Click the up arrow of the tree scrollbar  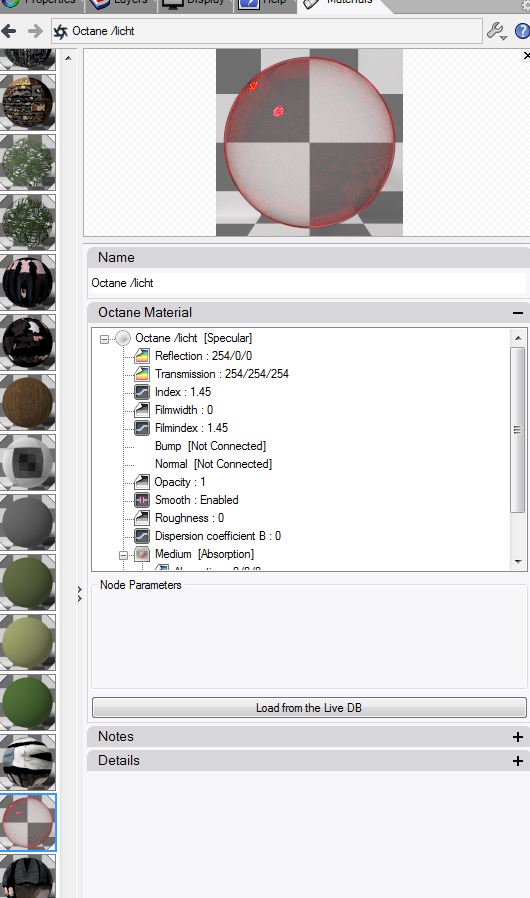tap(518, 338)
